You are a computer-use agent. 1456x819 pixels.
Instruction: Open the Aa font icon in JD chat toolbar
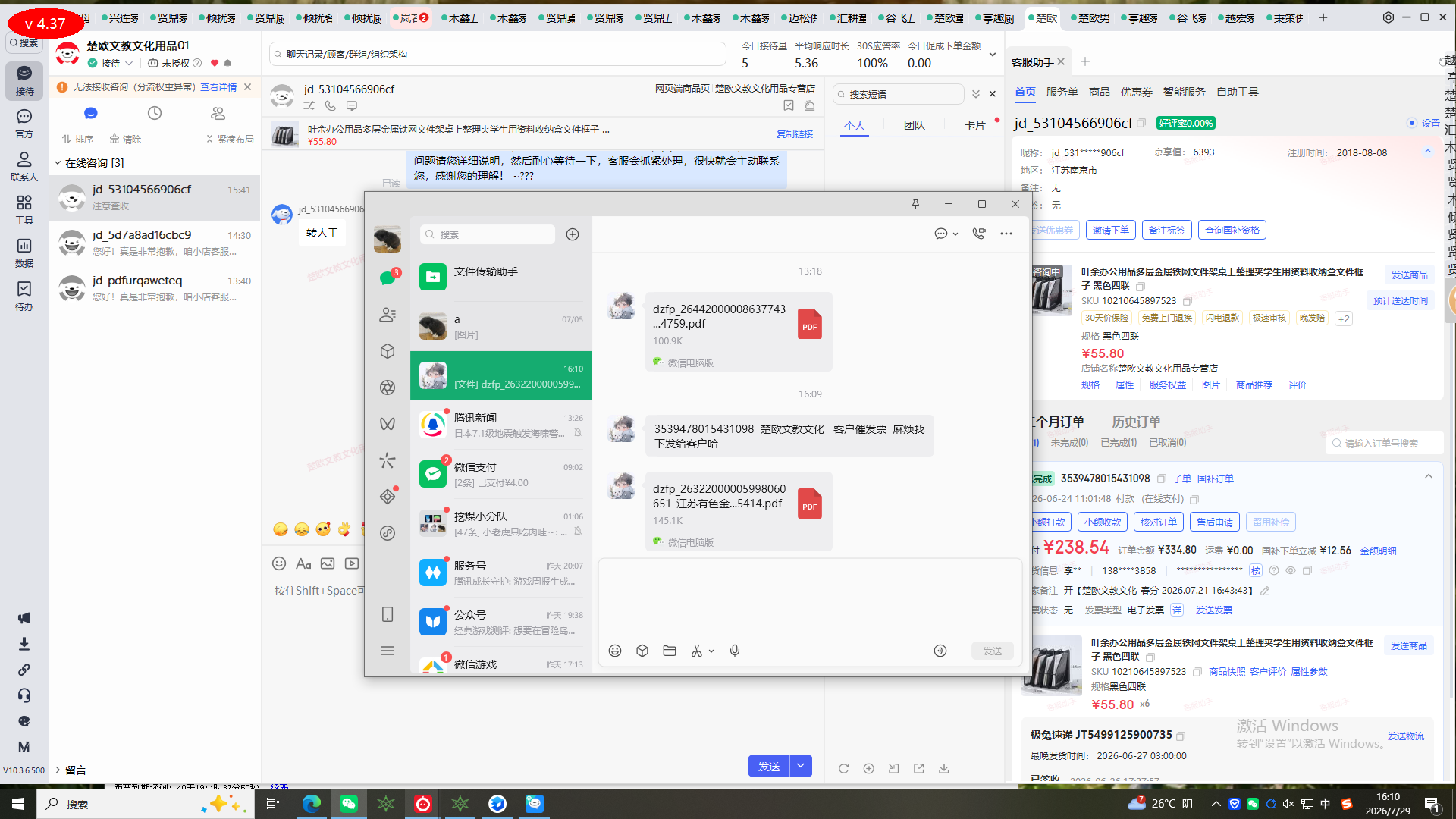[303, 563]
